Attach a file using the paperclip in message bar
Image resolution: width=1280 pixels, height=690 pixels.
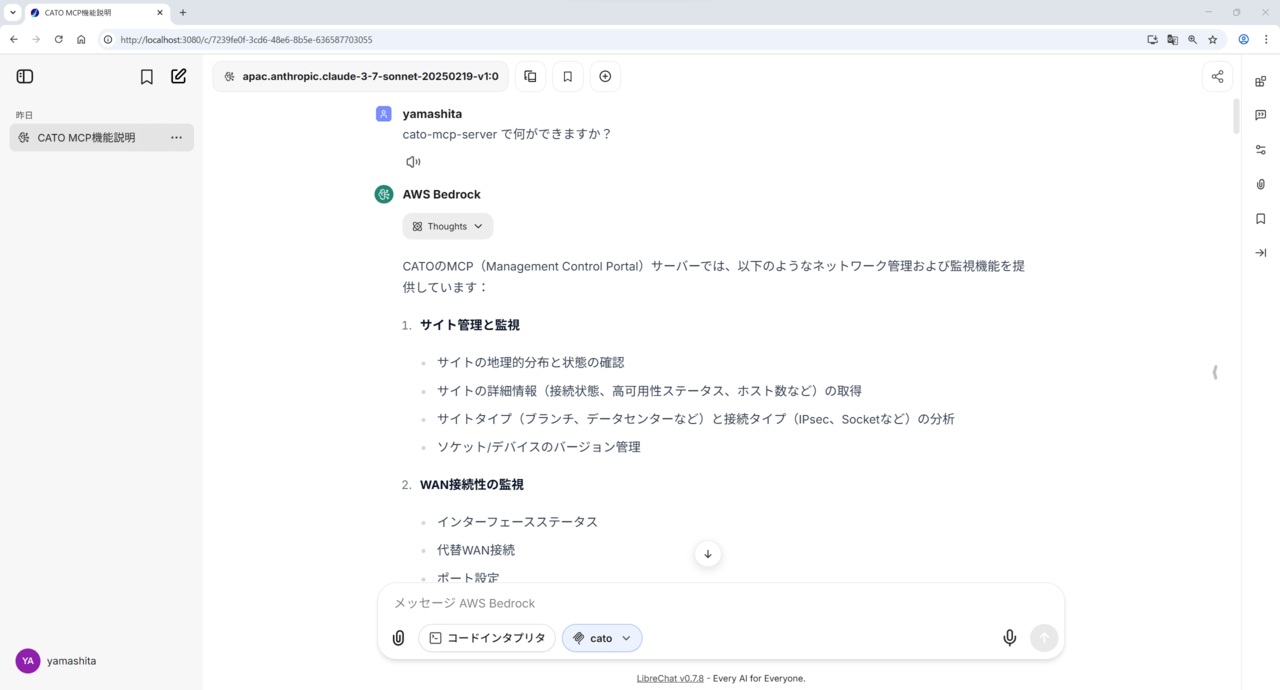[x=398, y=638]
